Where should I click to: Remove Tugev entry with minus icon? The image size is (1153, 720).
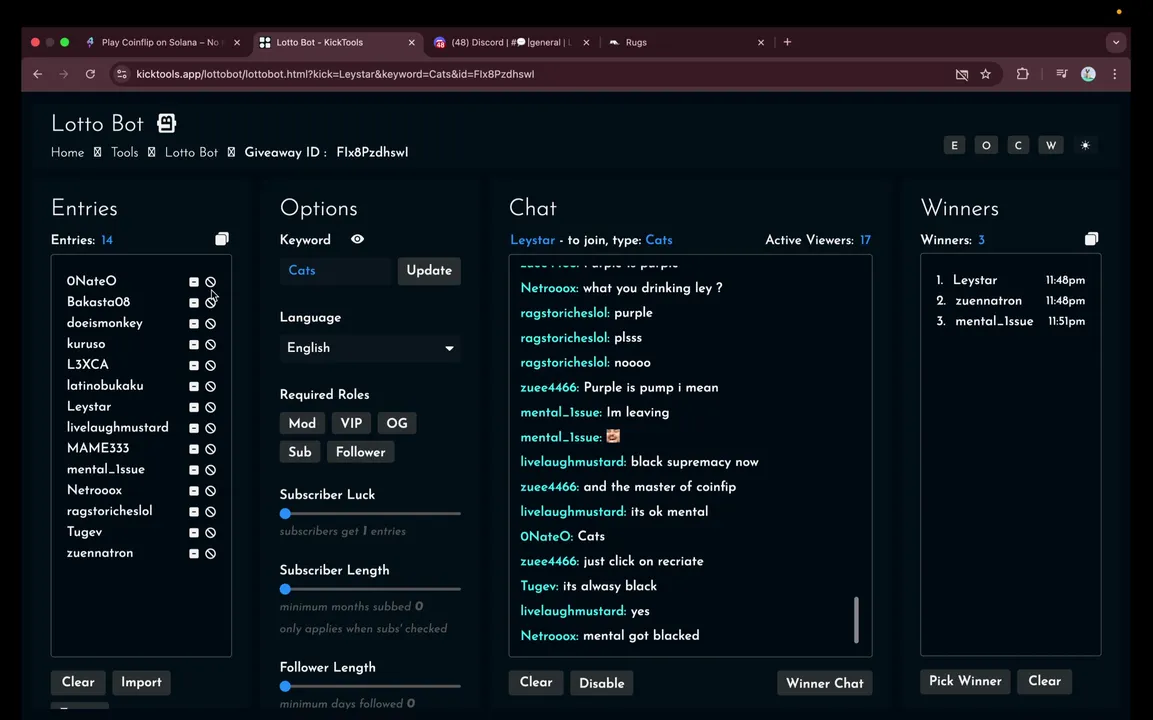[x=193, y=532]
